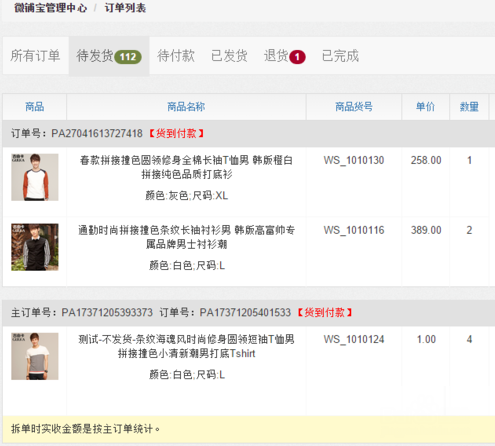Click quantity 4 for WS_1010124 row

(x=469, y=340)
